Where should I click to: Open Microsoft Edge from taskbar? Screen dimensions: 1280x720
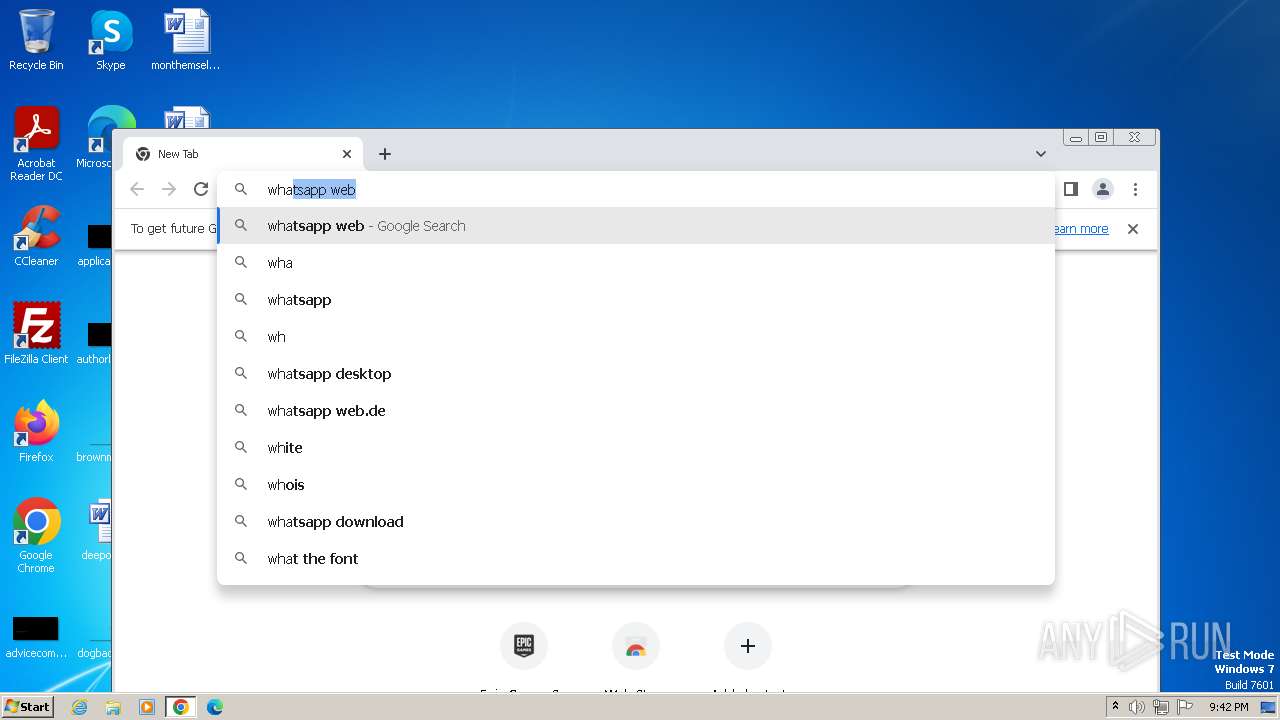pos(214,707)
